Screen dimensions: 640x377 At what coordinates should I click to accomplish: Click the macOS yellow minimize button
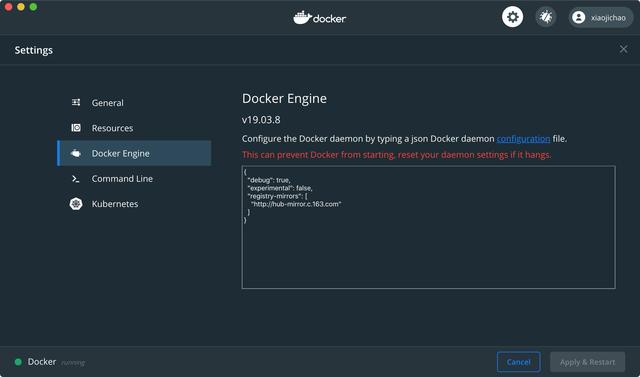pyautogui.click(x=21, y=7)
